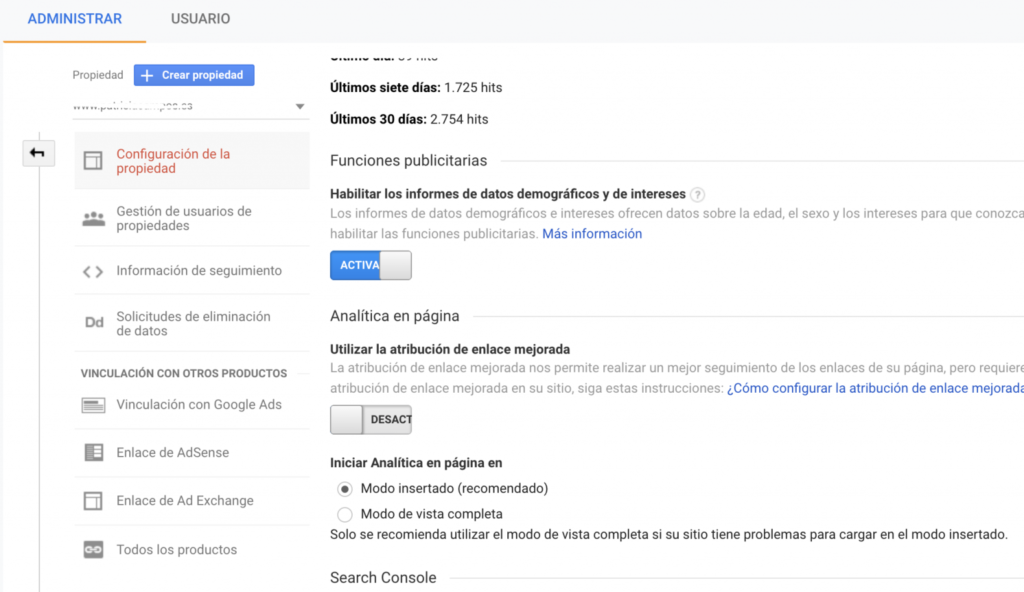1024x592 pixels.
Task: Click the back arrow icon in sidebar
Action: point(37,153)
